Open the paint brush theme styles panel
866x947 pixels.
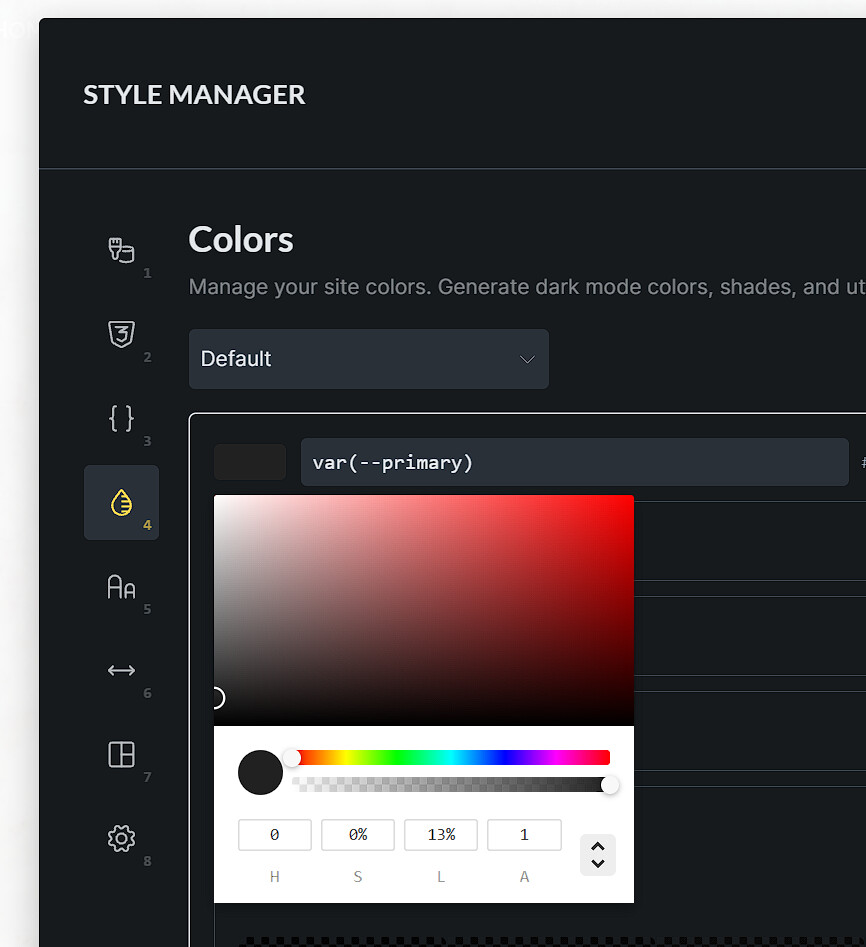tap(121, 250)
